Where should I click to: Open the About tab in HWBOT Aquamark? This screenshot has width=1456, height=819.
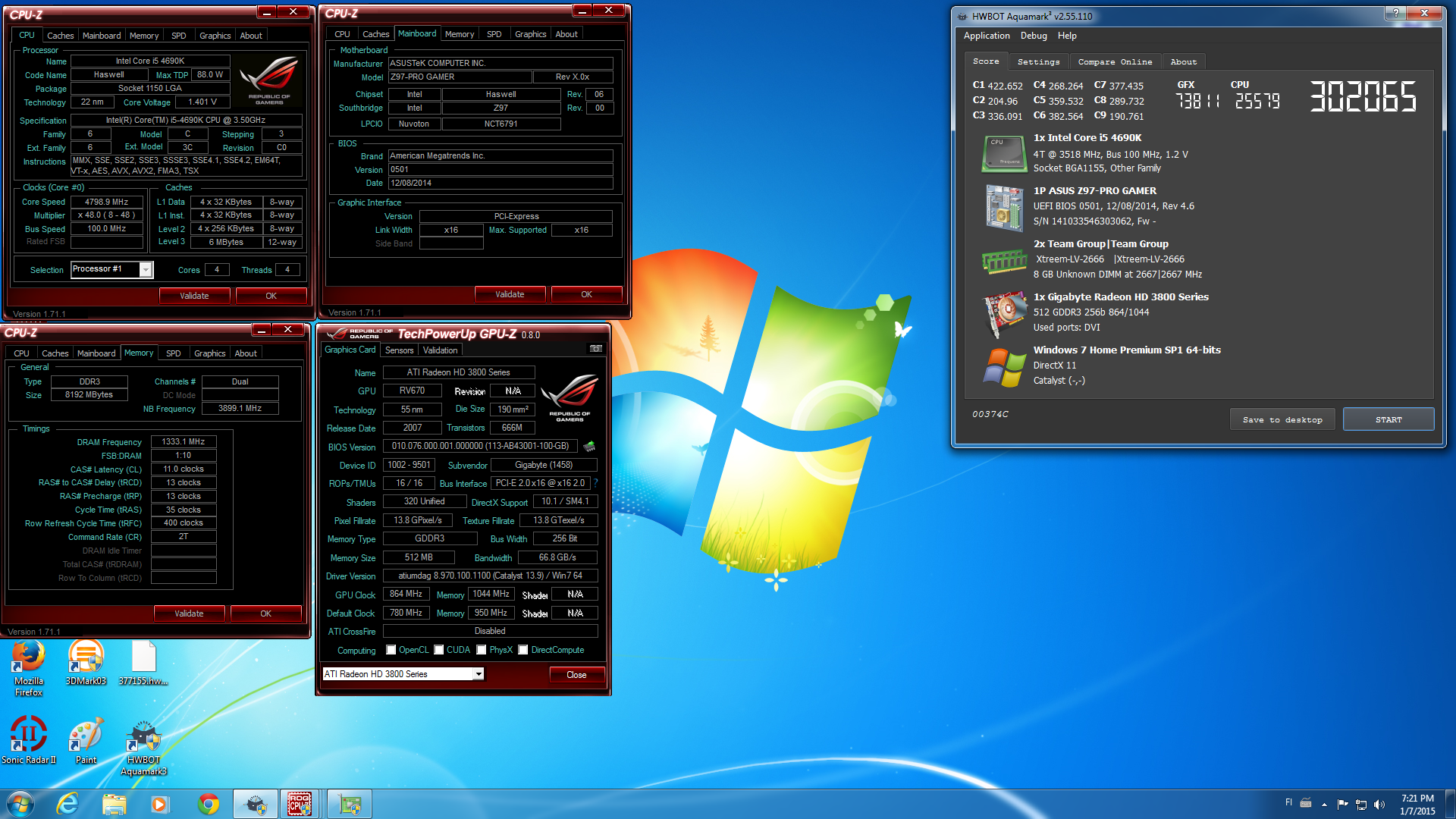click(1183, 61)
